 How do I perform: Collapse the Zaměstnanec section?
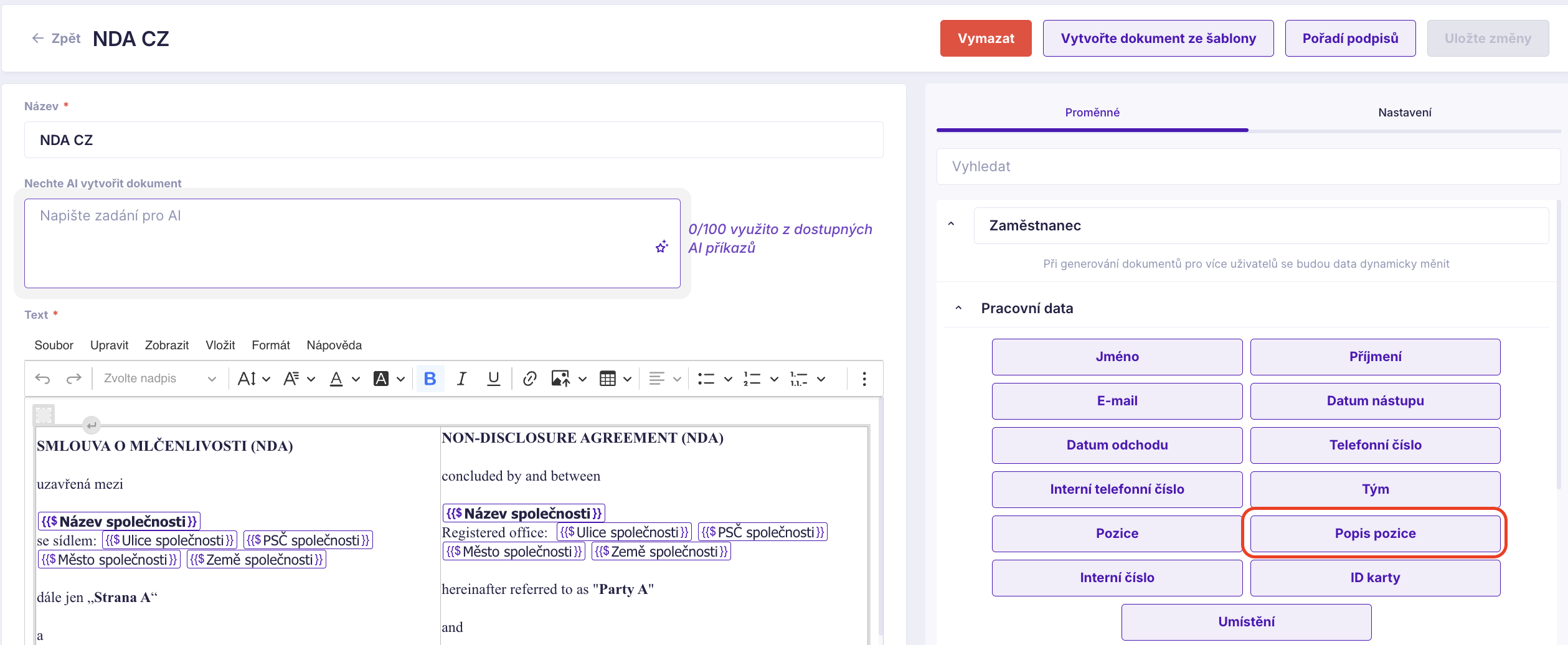(951, 225)
